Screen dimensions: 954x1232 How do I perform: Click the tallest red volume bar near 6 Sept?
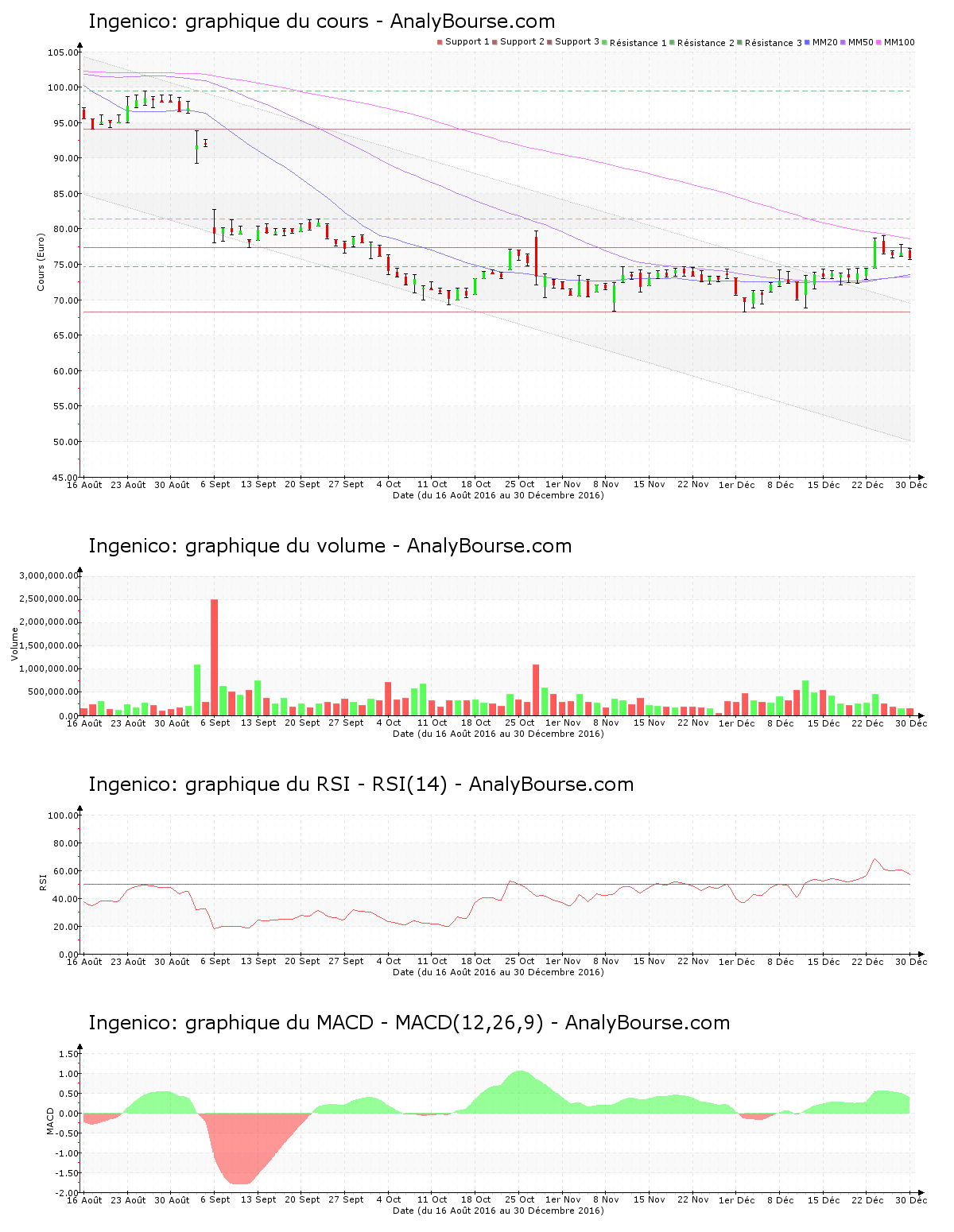pos(215,657)
